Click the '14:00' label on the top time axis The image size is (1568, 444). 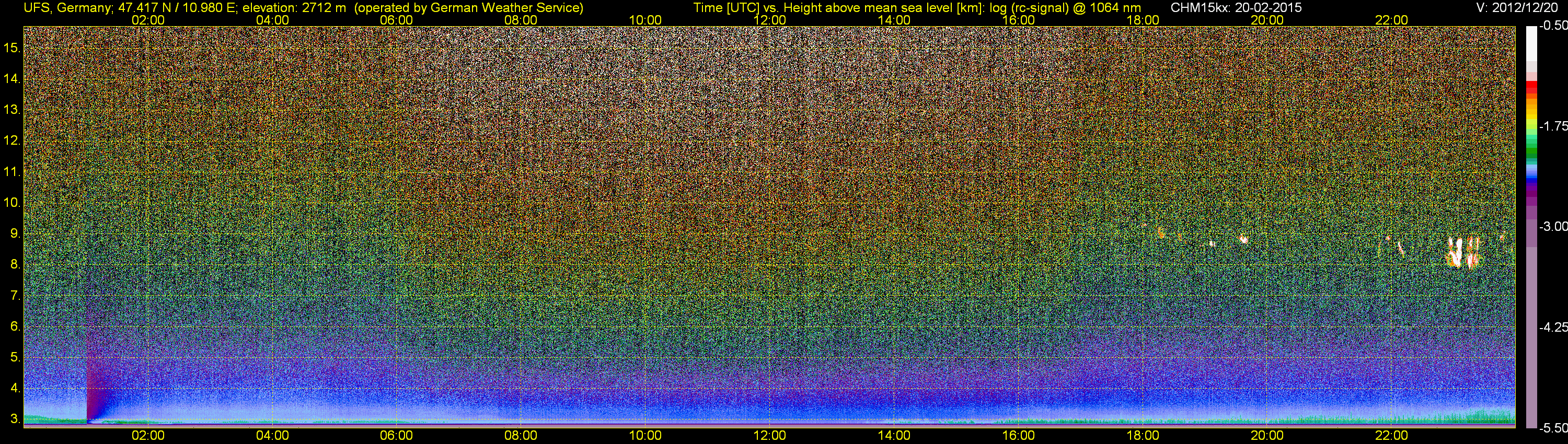click(894, 20)
